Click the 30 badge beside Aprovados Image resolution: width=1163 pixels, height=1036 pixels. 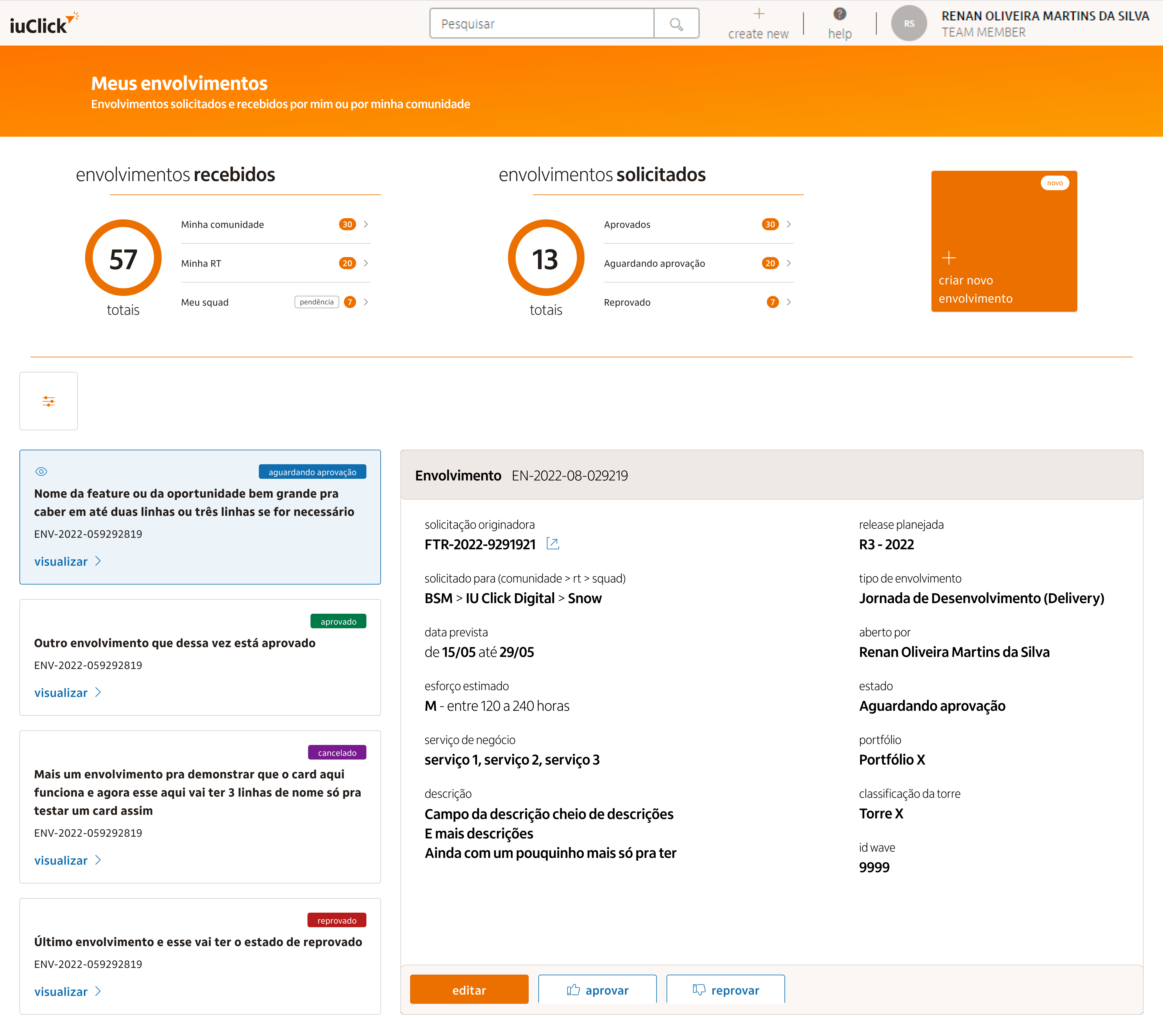770,224
